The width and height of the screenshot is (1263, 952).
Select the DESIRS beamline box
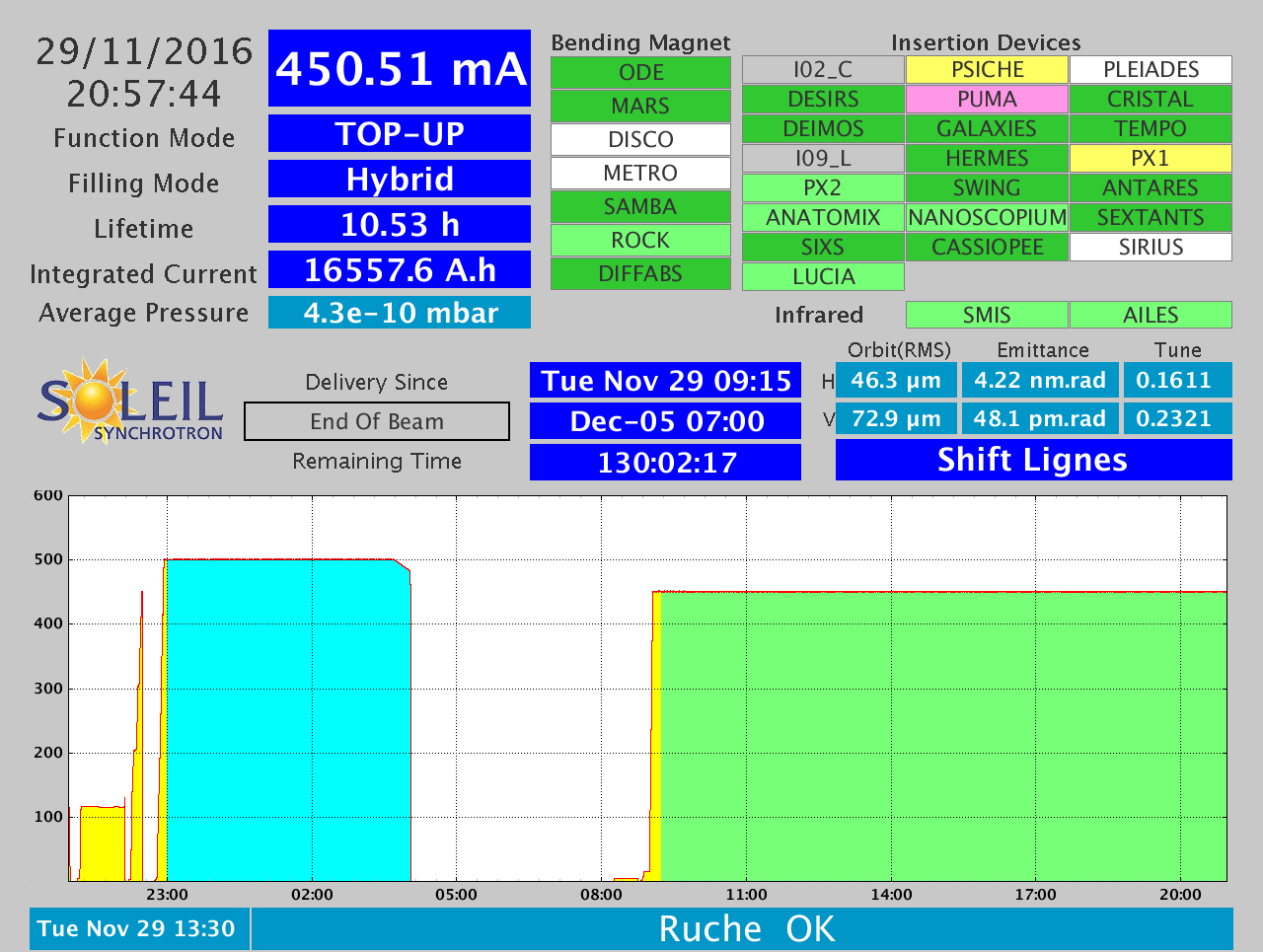[823, 100]
